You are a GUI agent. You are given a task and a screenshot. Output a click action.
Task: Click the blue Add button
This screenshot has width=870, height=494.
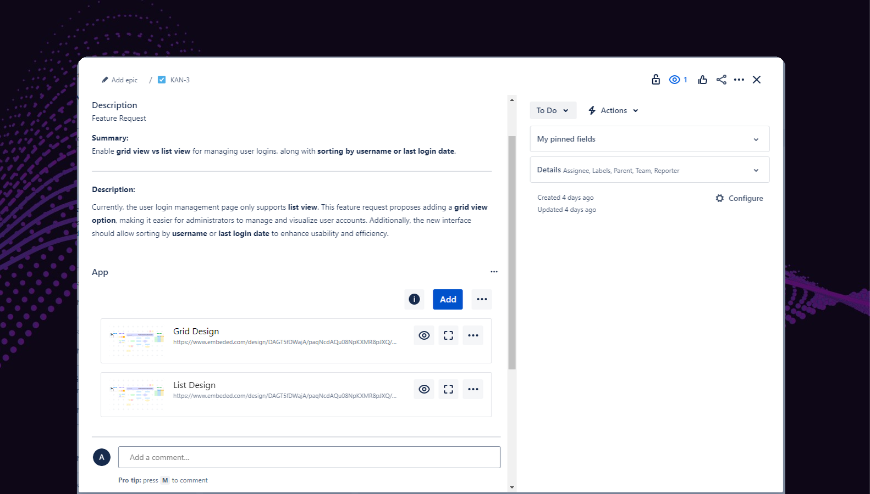(x=448, y=299)
